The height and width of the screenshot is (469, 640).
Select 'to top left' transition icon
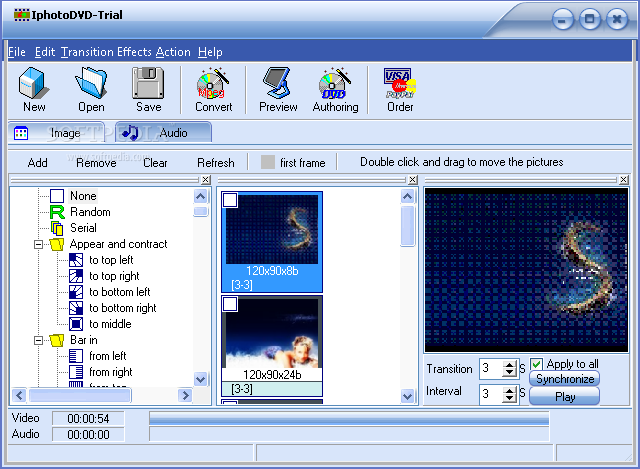coord(76,260)
